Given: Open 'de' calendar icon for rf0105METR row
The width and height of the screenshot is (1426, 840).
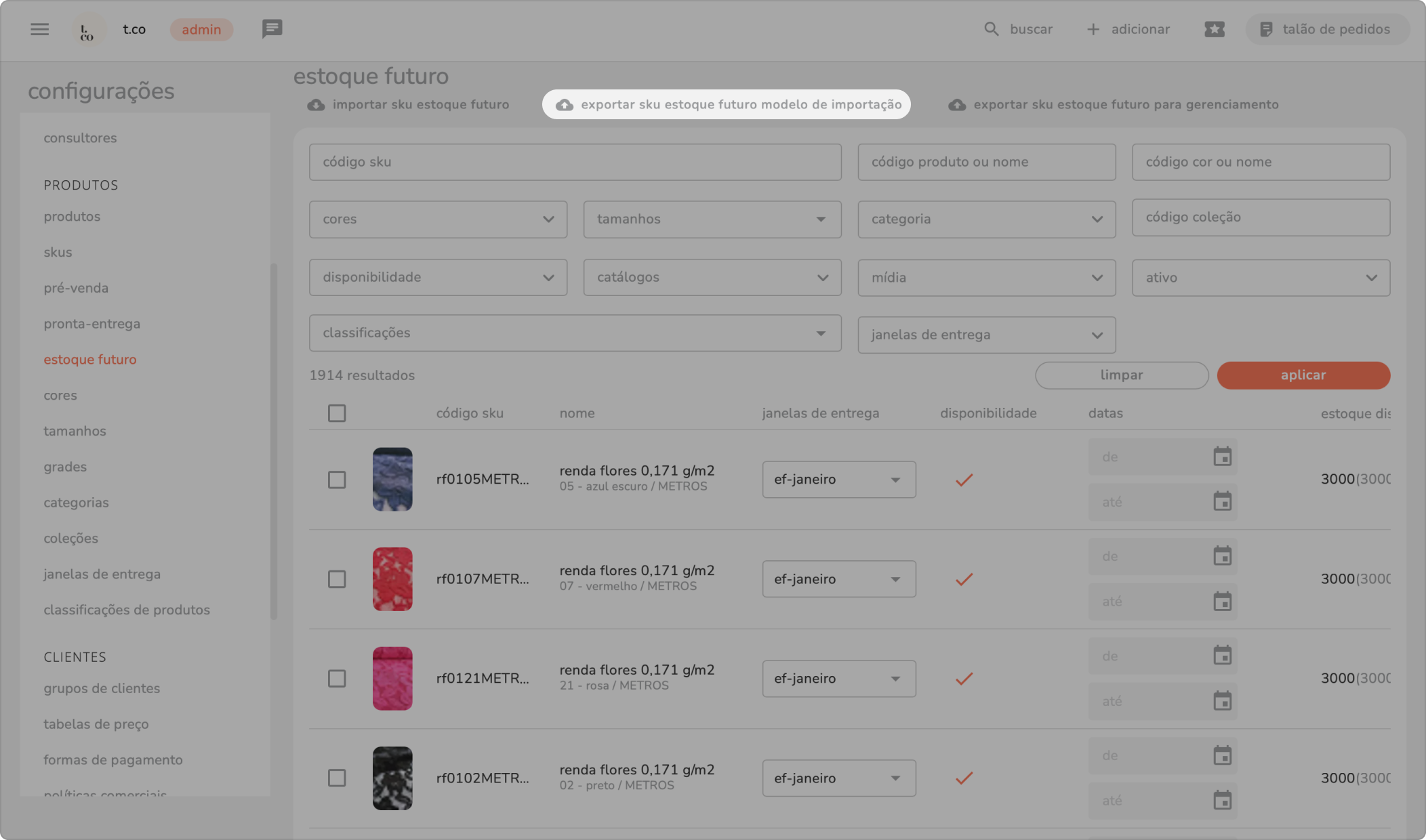Looking at the screenshot, I should (1222, 457).
